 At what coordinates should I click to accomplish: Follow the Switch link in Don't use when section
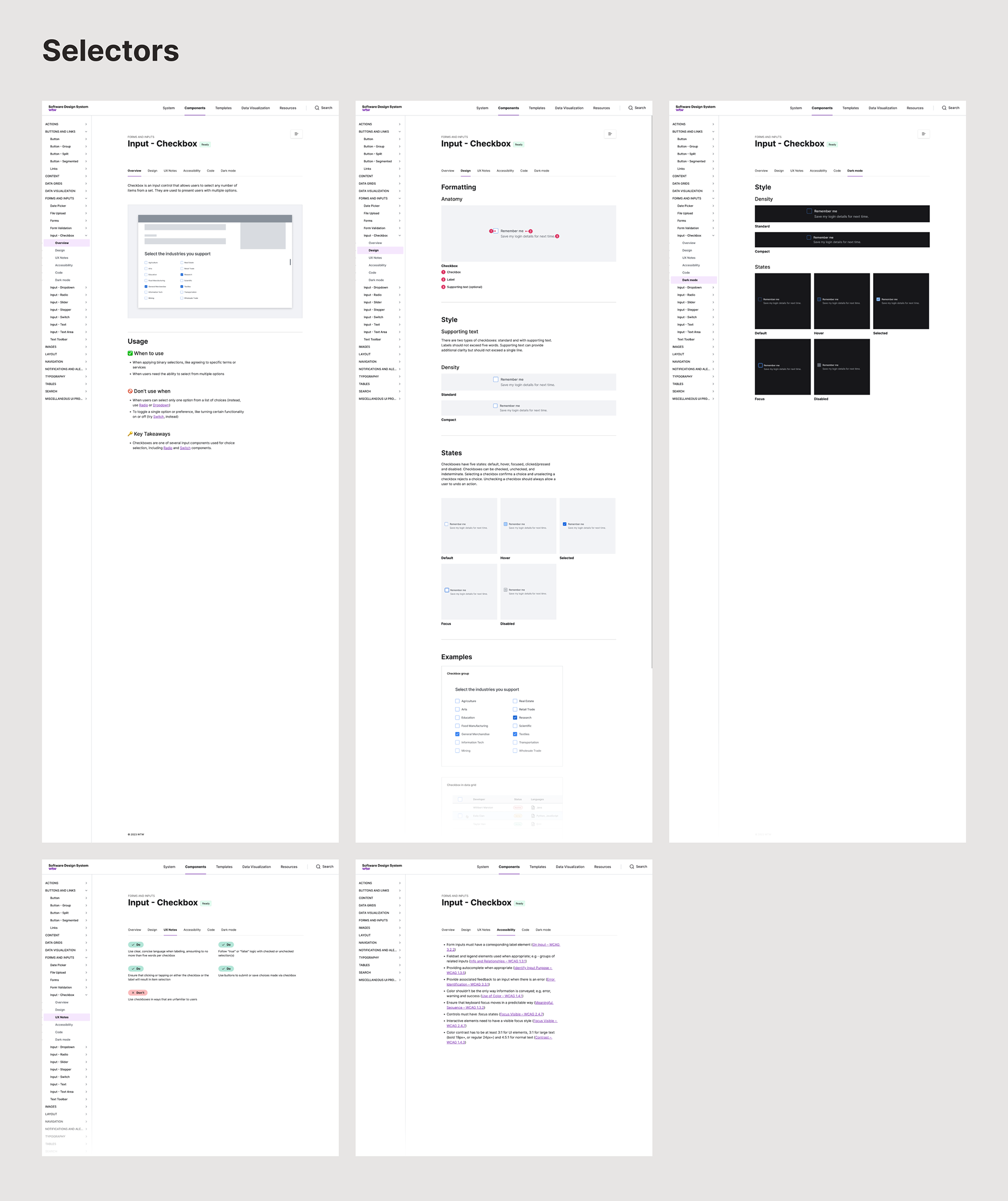[159, 416]
